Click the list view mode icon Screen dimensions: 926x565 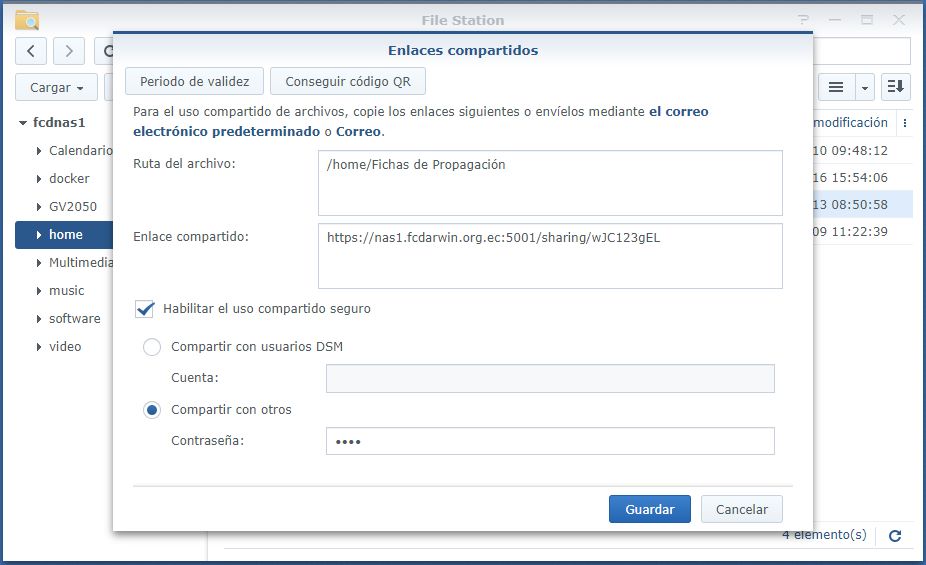836,87
